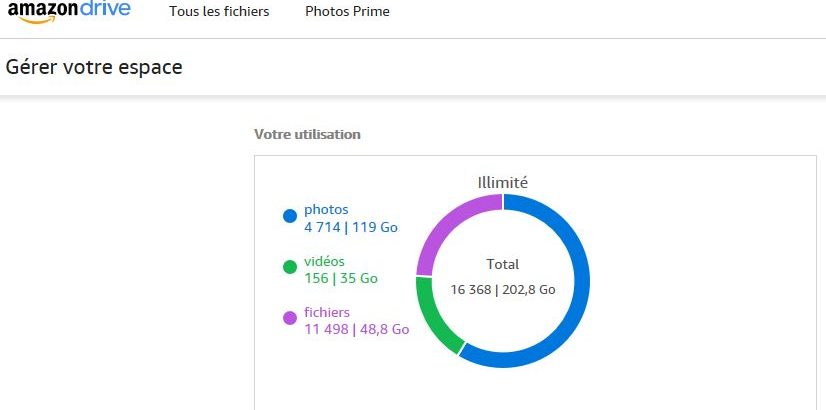Click the Total label inside the chart

point(503,265)
